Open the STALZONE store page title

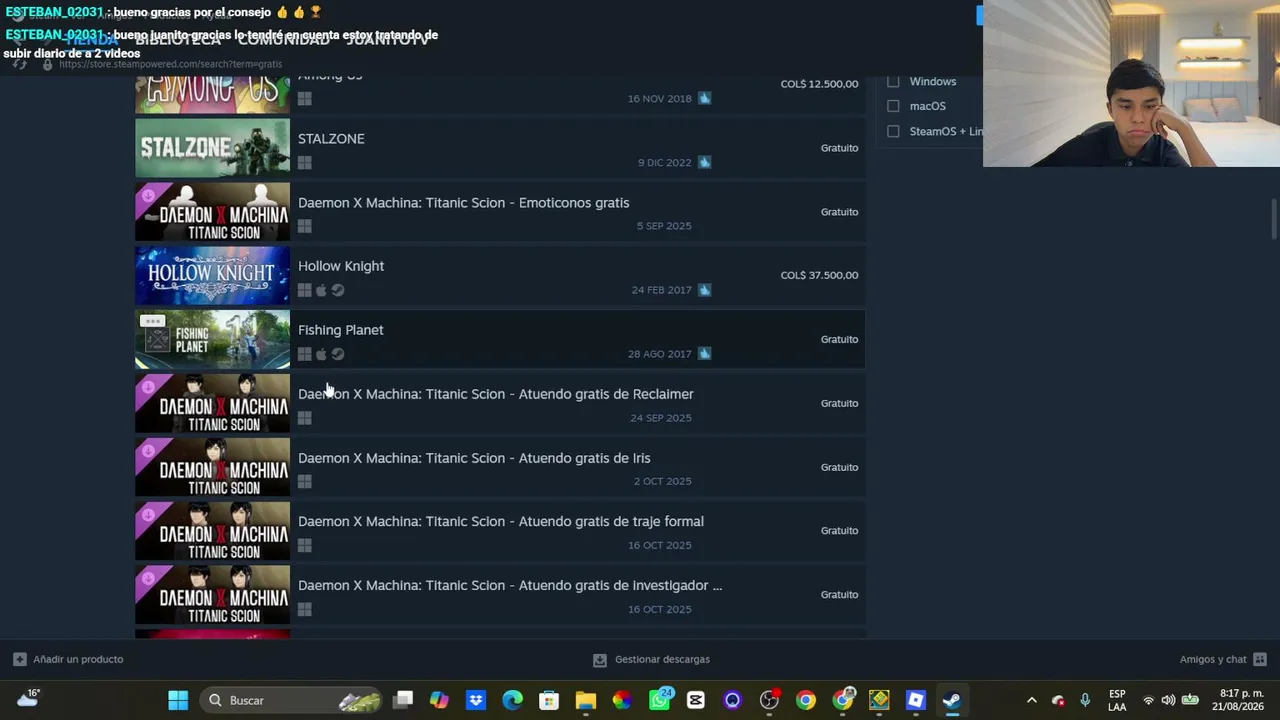pos(331,139)
